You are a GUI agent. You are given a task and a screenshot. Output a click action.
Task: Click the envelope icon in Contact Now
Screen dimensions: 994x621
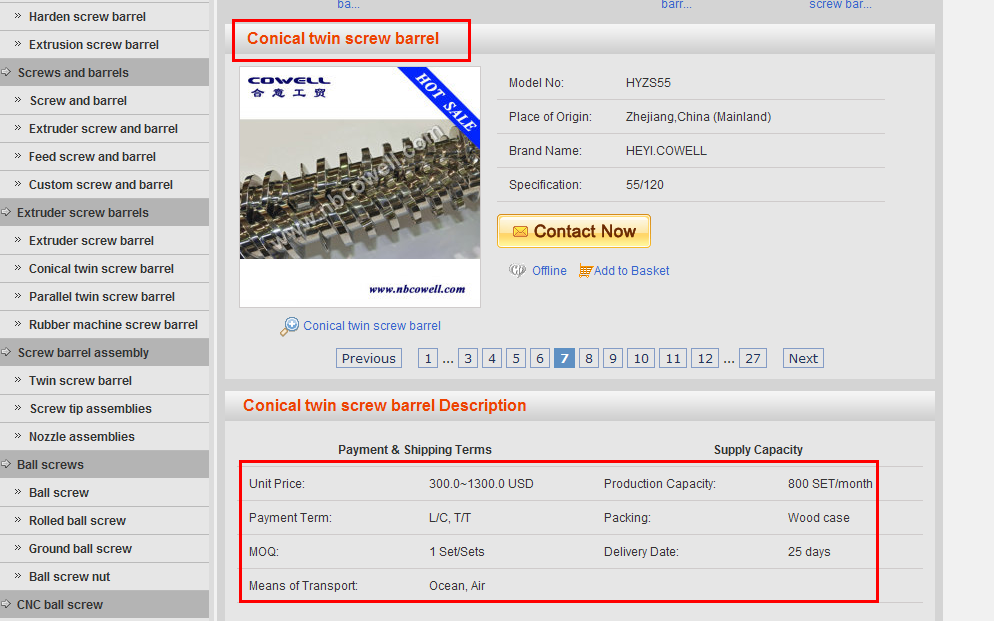(x=520, y=231)
